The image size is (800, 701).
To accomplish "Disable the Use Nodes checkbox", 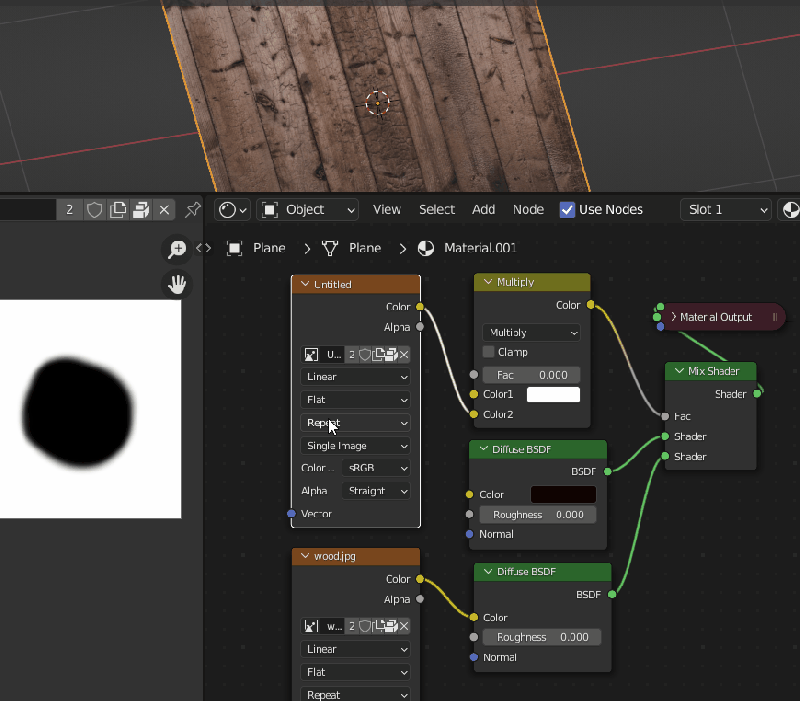I will (567, 209).
